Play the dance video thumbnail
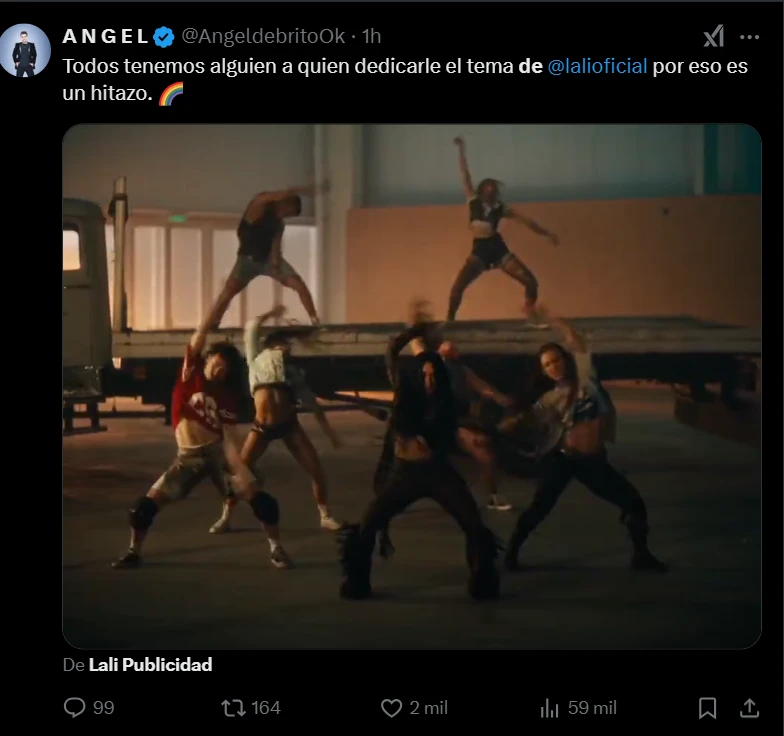The image size is (784, 736). (x=412, y=386)
